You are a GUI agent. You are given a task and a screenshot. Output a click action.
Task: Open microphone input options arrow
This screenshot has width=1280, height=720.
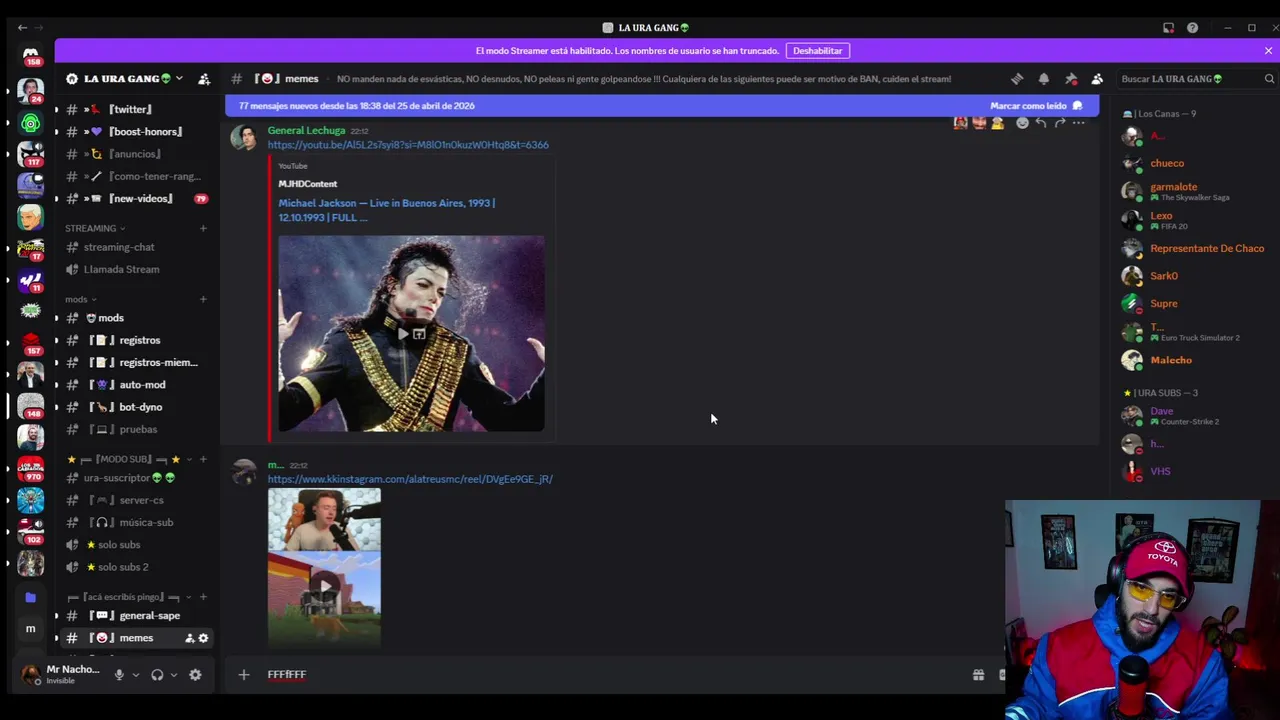[x=135, y=675]
